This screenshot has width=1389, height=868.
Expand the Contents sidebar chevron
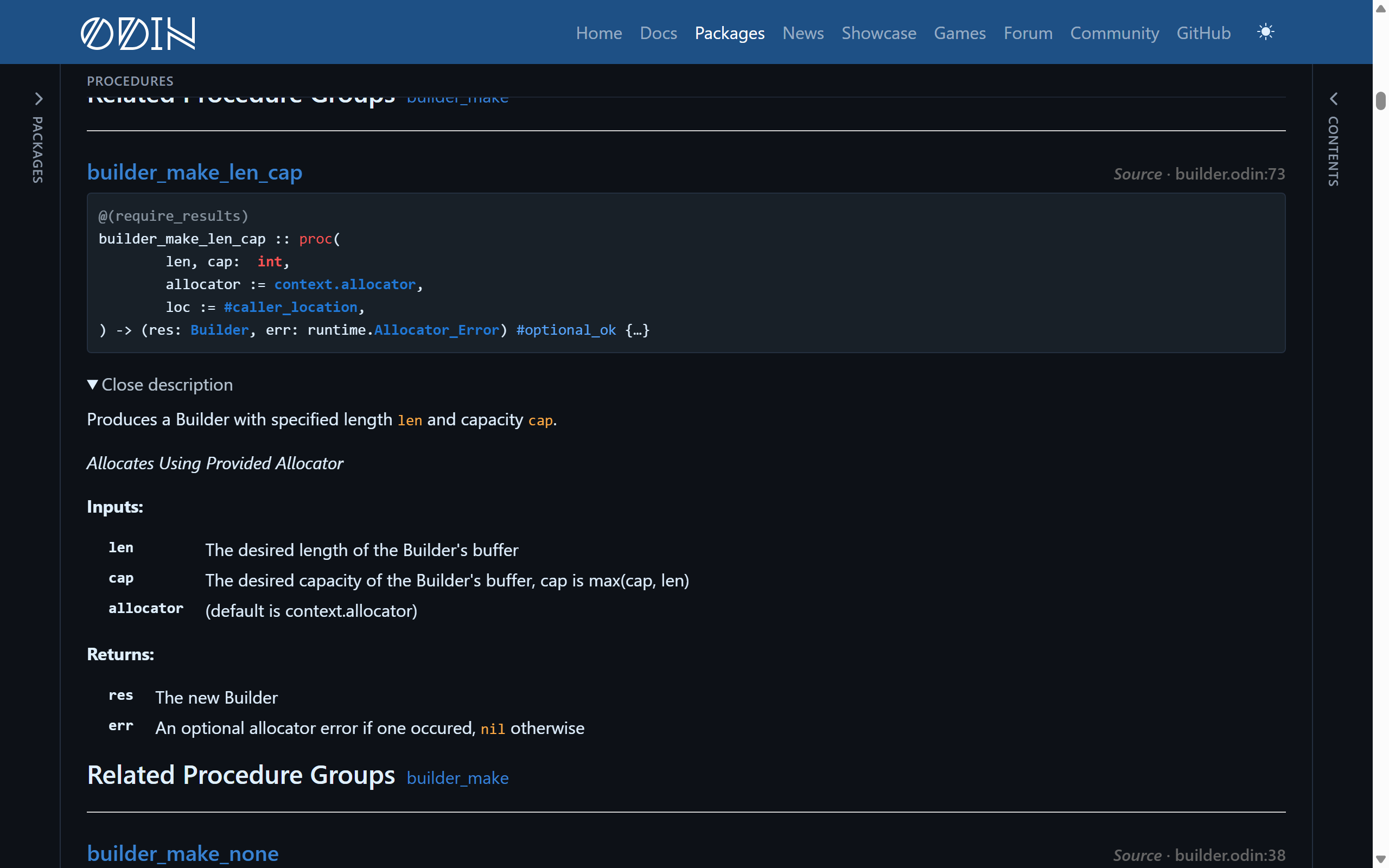(1333, 99)
